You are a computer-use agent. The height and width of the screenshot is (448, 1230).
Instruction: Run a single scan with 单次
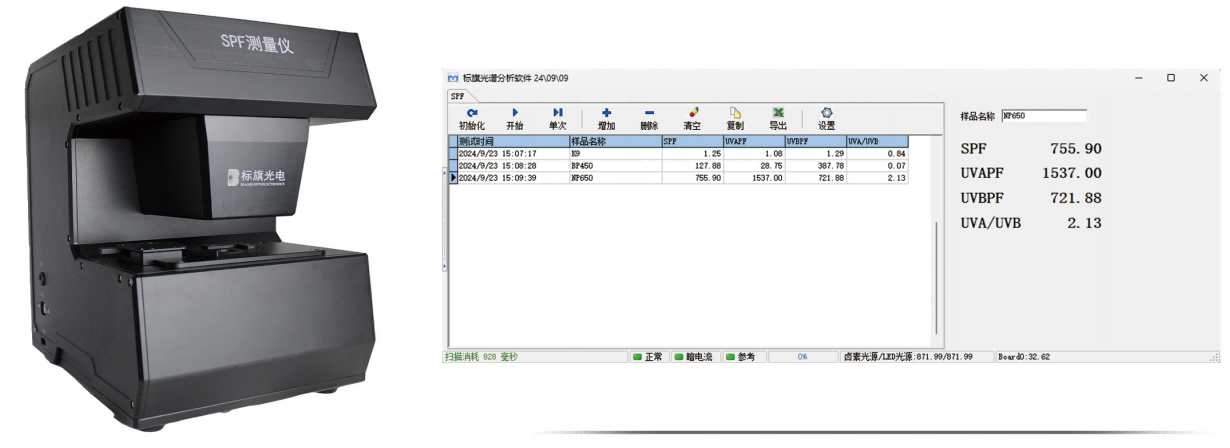tap(557, 119)
